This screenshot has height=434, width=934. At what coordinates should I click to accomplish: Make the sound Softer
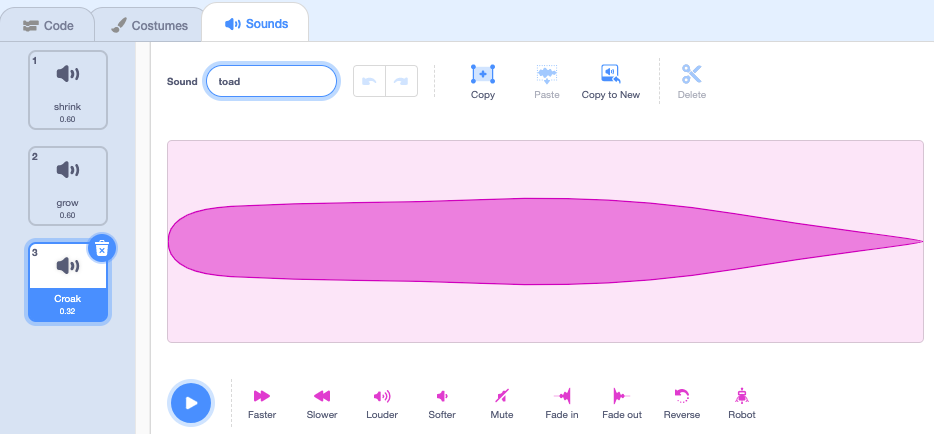pos(442,404)
